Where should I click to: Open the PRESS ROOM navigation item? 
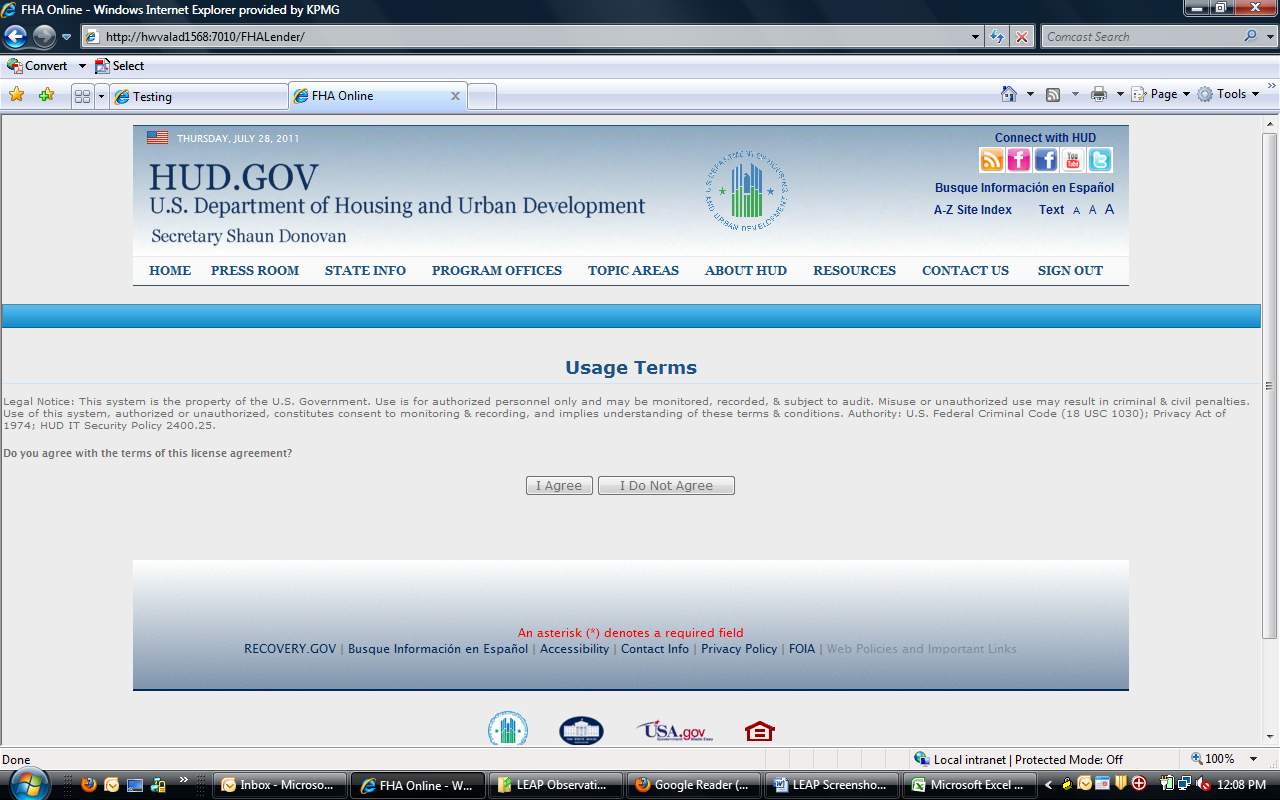(255, 270)
